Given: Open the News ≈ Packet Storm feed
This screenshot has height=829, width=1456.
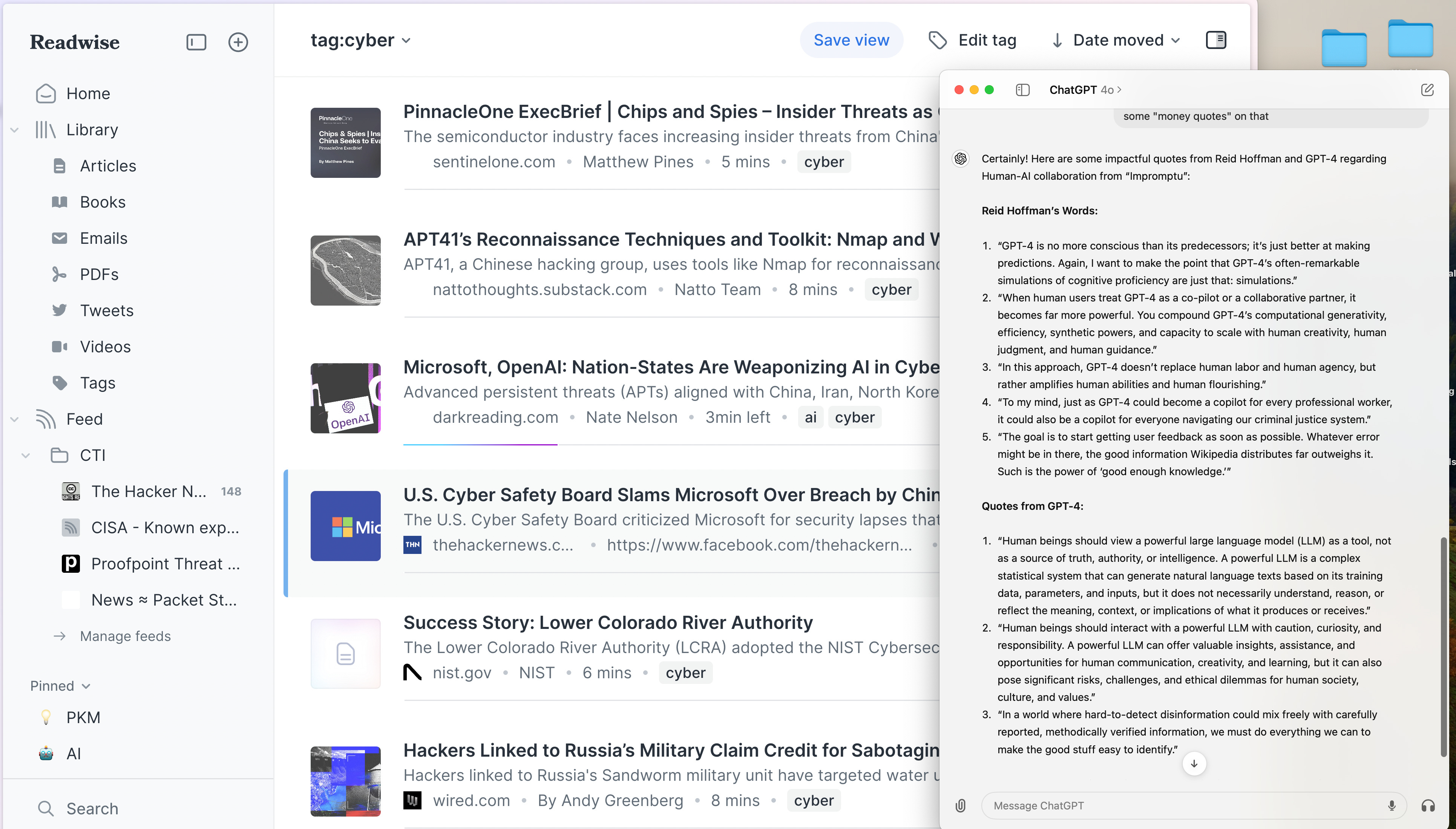Looking at the screenshot, I should (164, 600).
